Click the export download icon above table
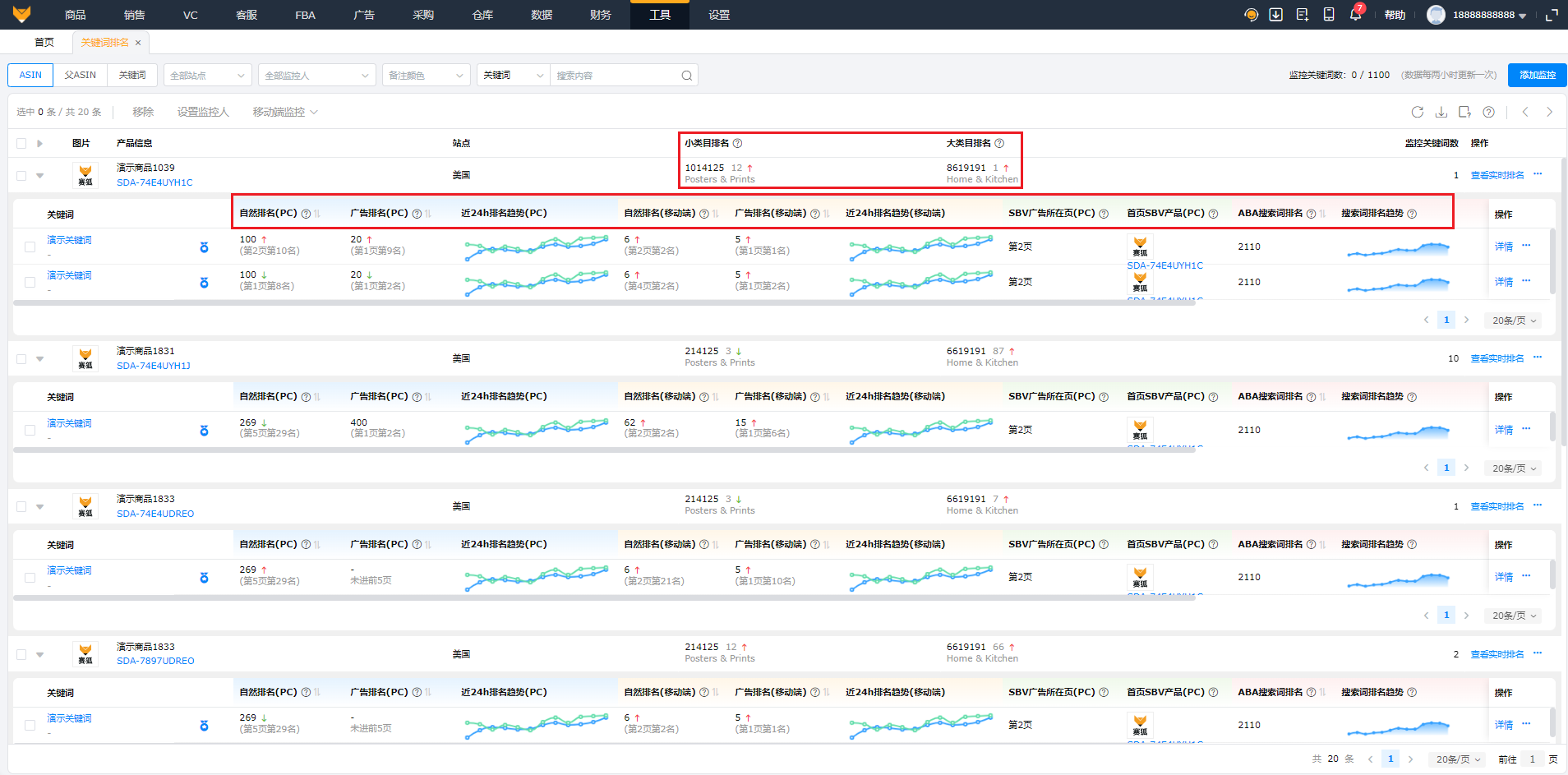Screen dimensions: 1568x775 point(1441,112)
